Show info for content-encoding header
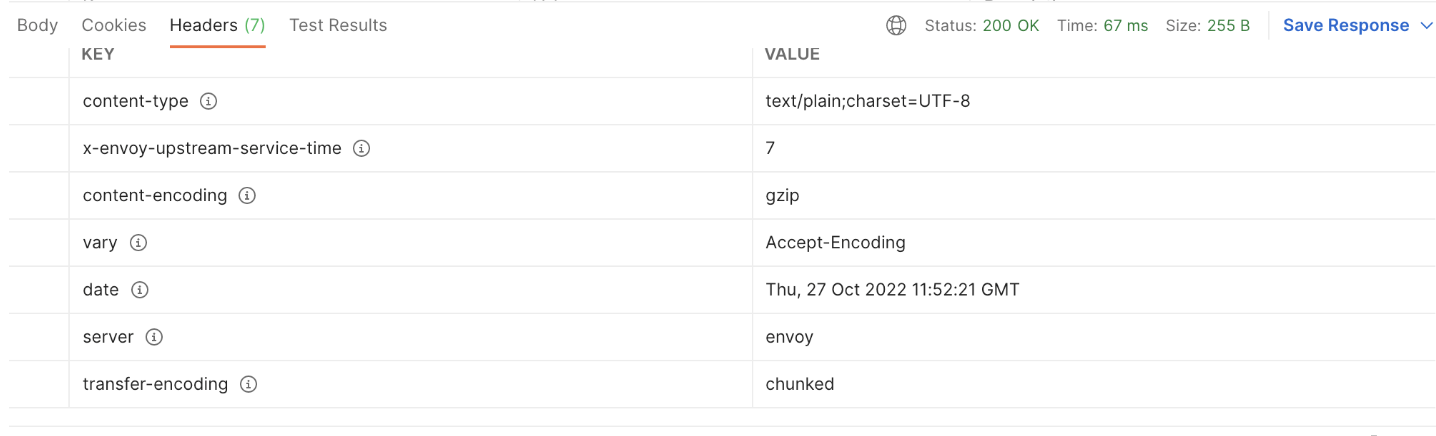 [x=247, y=195]
